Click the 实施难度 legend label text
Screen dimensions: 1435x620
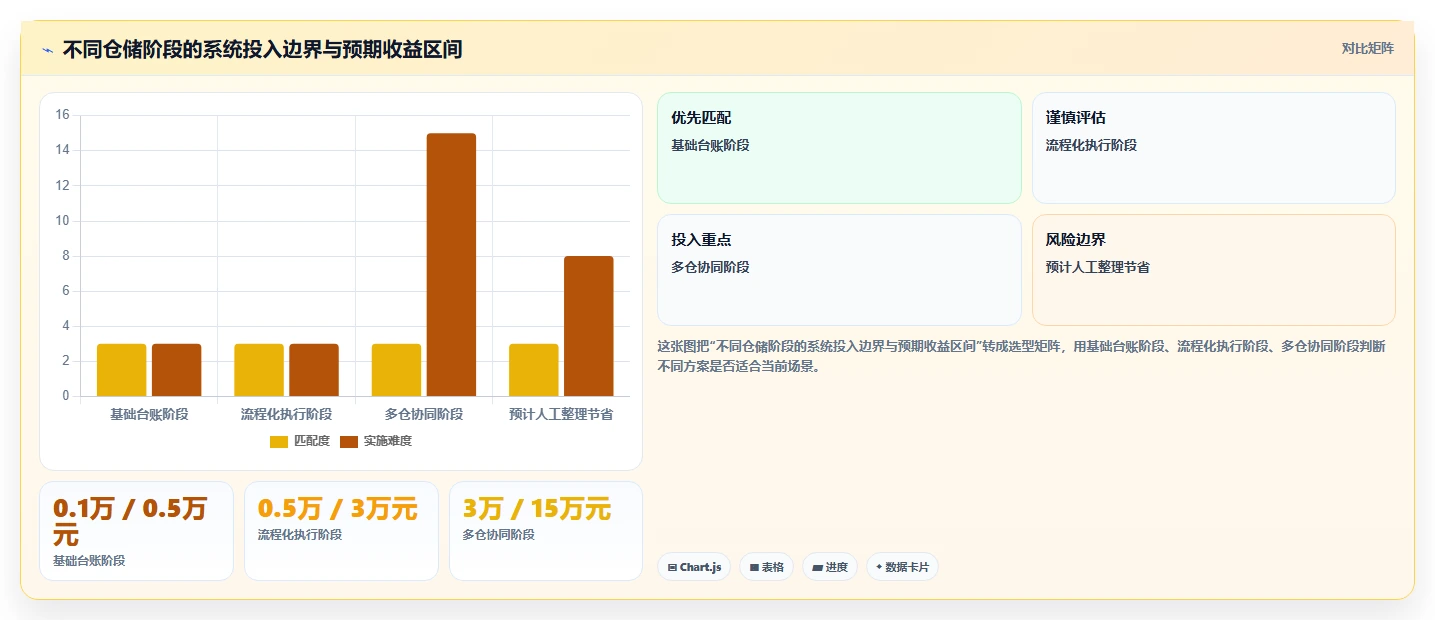point(387,441)
